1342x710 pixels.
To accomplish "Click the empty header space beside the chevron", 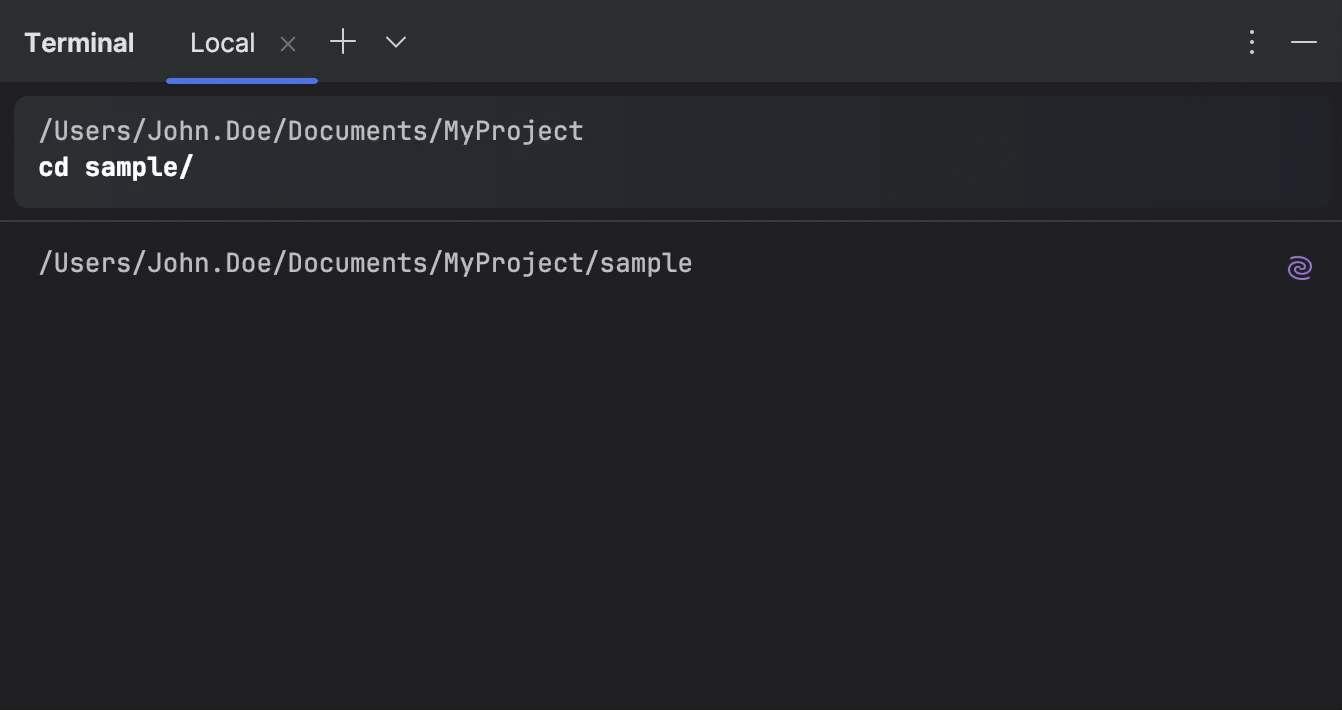I will (800, 42).
